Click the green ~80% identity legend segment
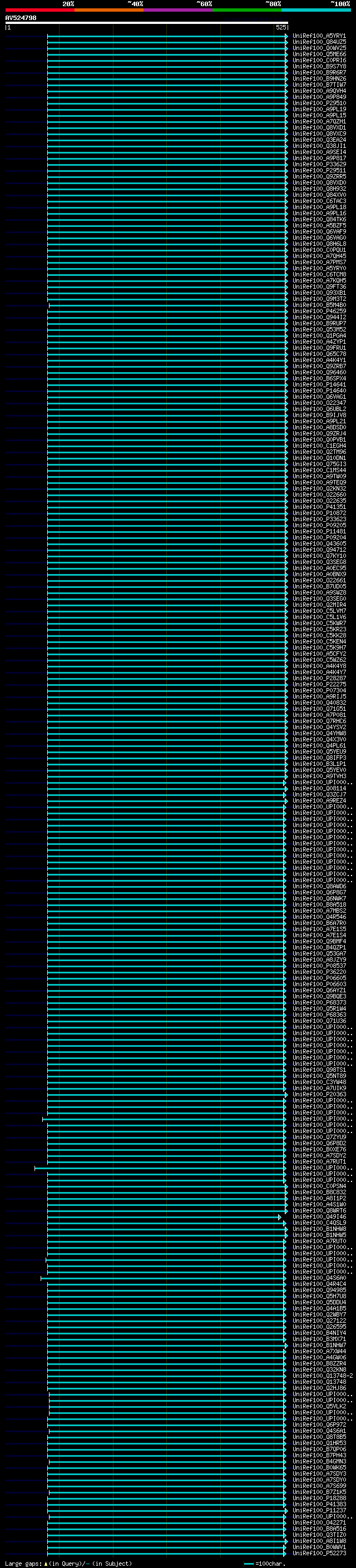Viewport: 356px width, 1568px height. pos(247,10)
